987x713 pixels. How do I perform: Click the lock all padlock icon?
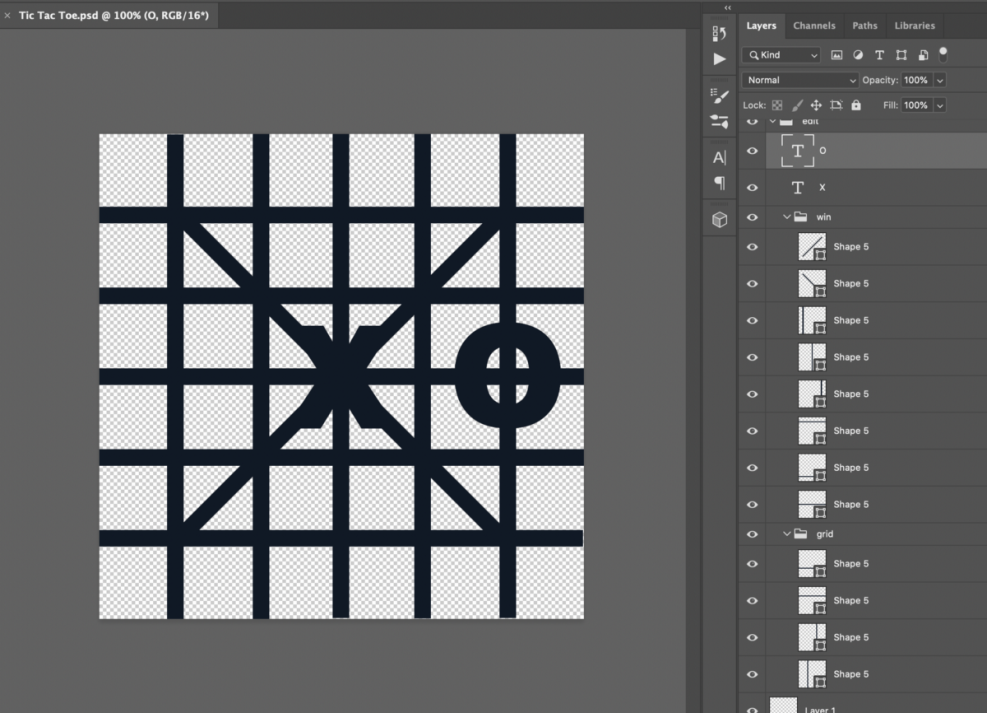pos(856,105)
